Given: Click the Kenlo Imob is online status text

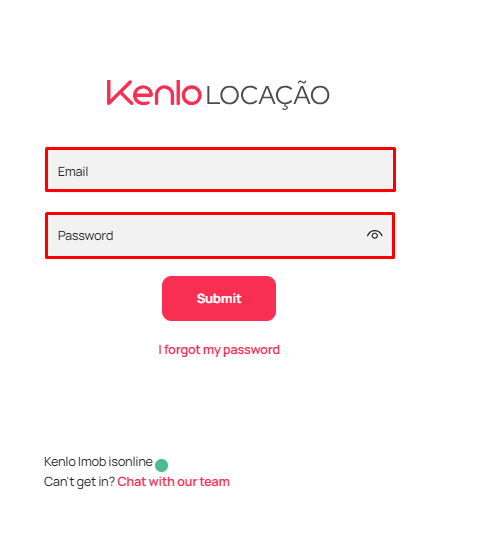Looking at the screenshot, I should pos(98,462).
